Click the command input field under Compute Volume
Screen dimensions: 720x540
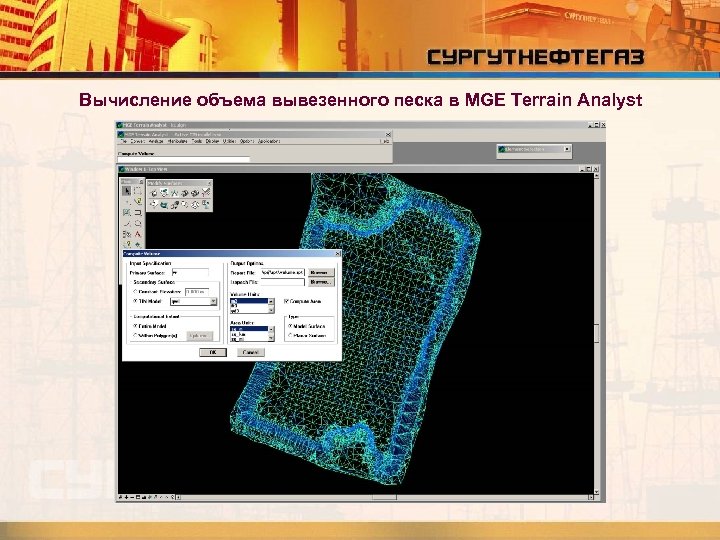point(184,160)
